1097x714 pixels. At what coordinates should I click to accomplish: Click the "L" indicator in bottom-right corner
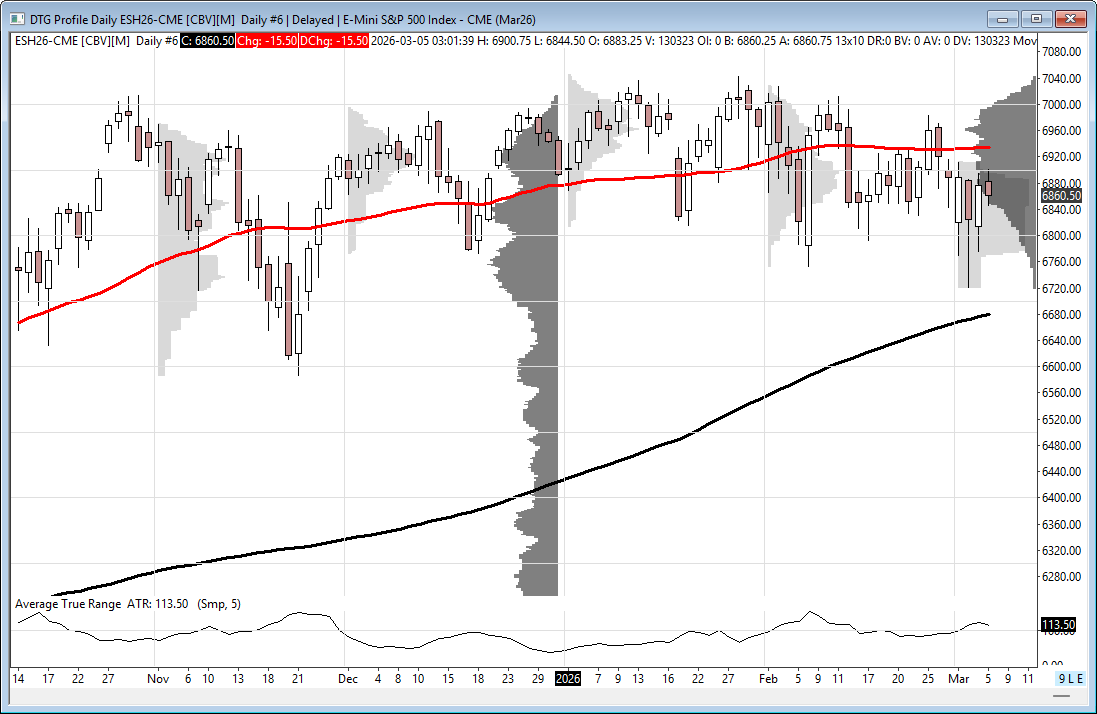click(1072, 679)
